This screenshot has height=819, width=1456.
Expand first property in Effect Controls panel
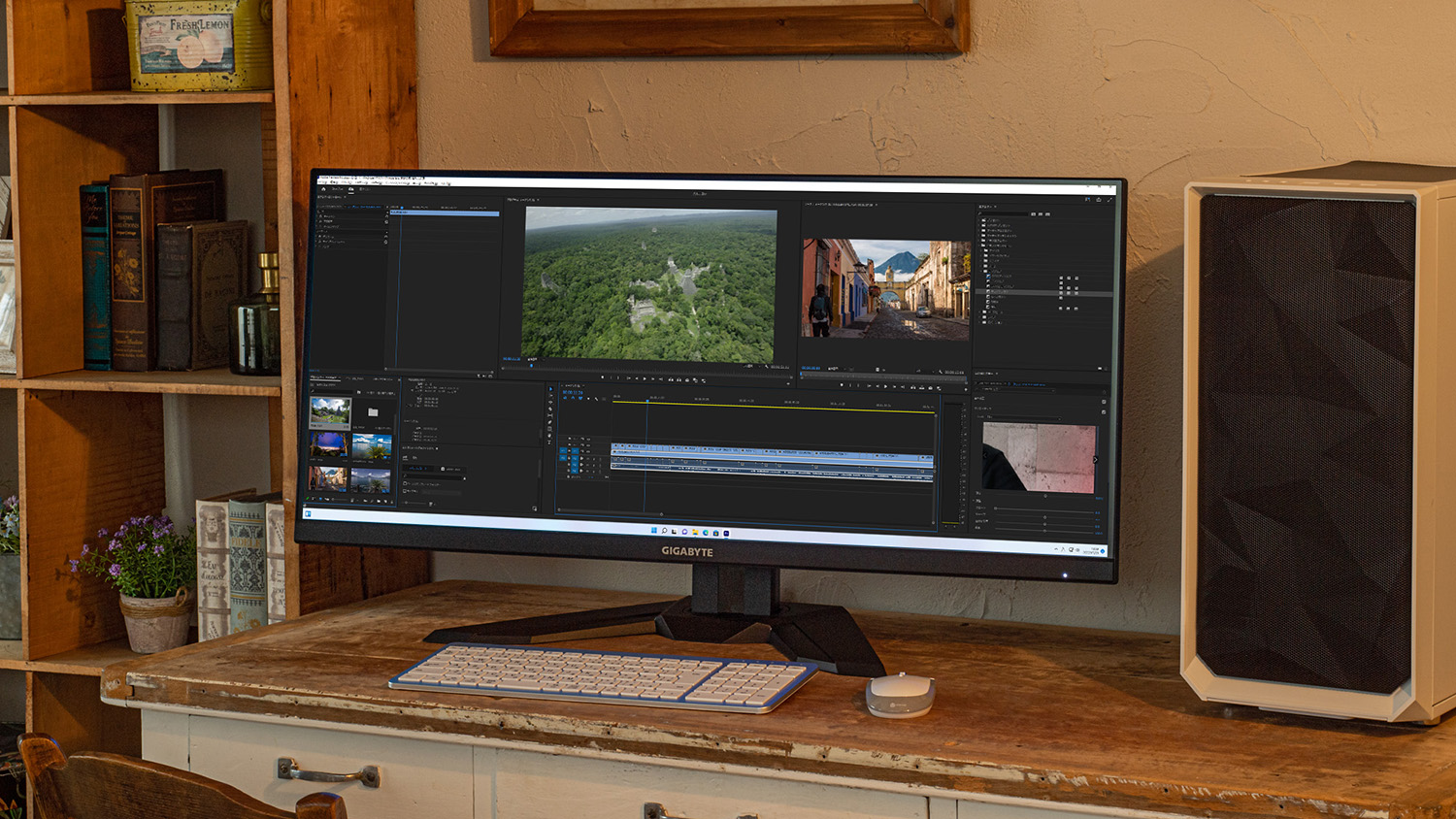316,216
